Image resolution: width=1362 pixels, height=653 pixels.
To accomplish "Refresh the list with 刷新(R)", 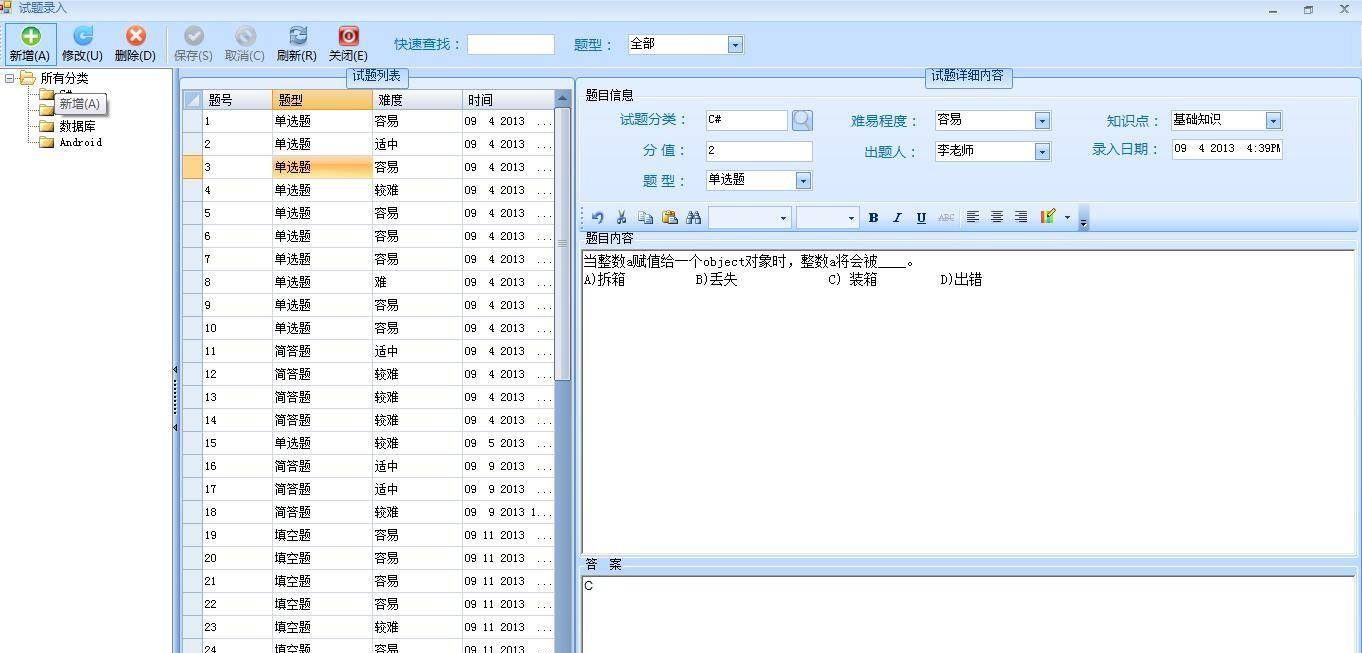I will pyautogui.click(x=297, y=44).
